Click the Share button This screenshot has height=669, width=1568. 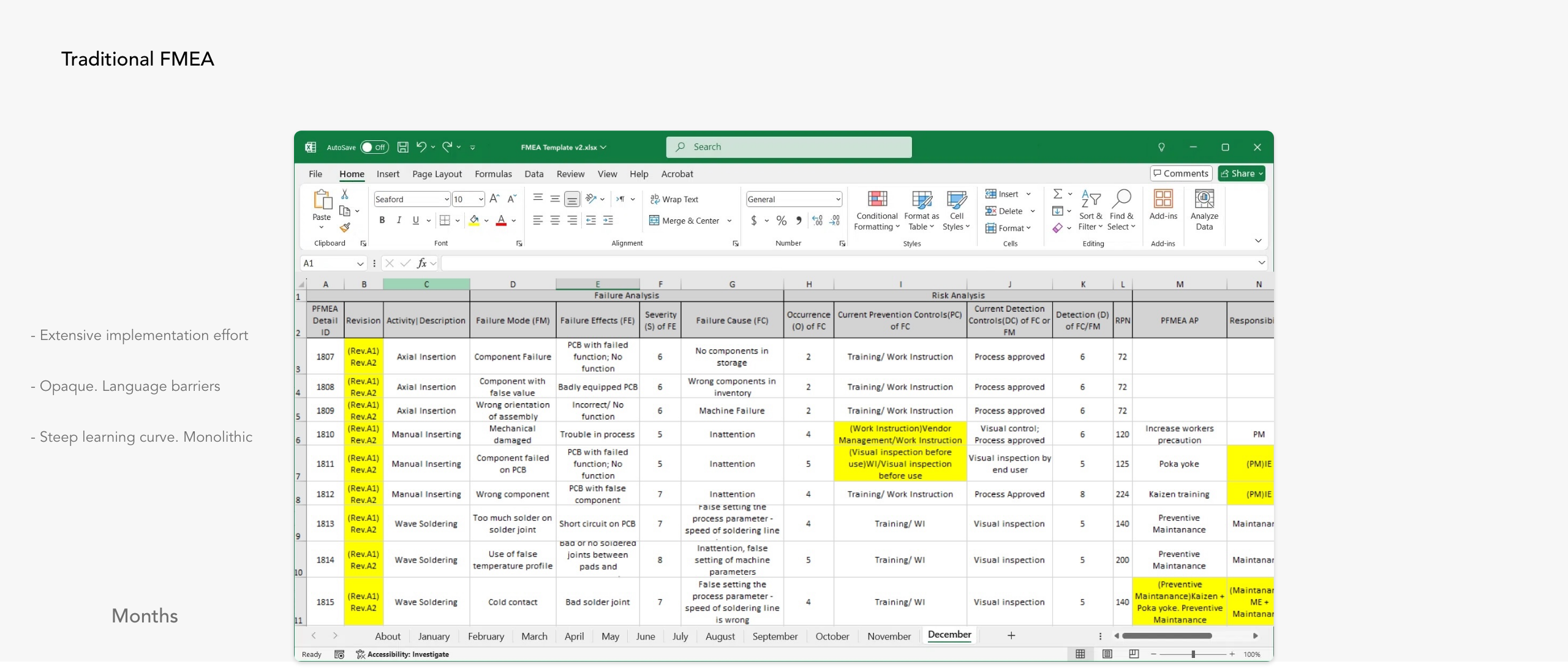(x=1241, y=173)
